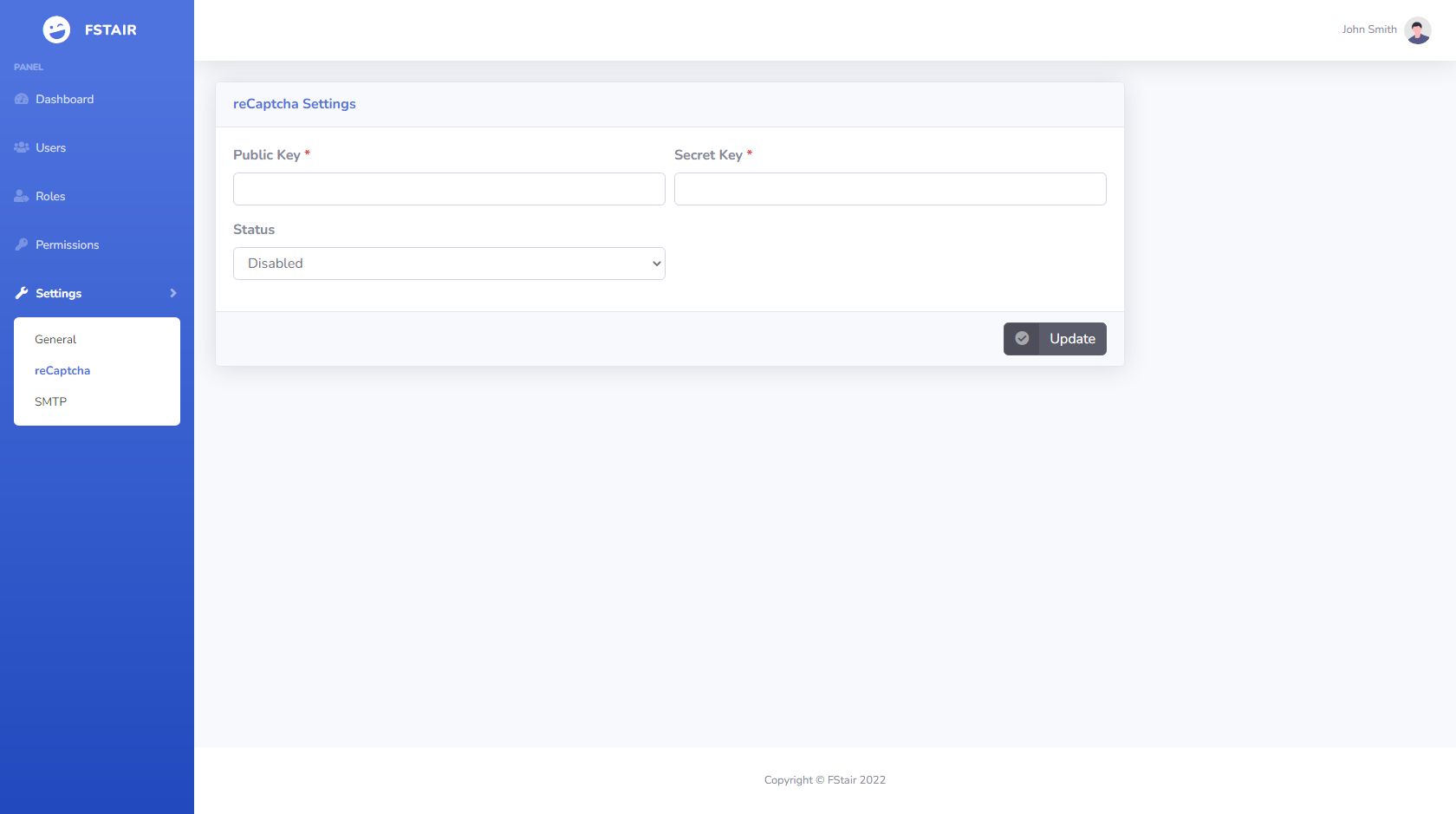This screenshot has height=814, width=1456.
Task: Click the Copyright © FStair 2022 text
Action: (x=825, y=780)
